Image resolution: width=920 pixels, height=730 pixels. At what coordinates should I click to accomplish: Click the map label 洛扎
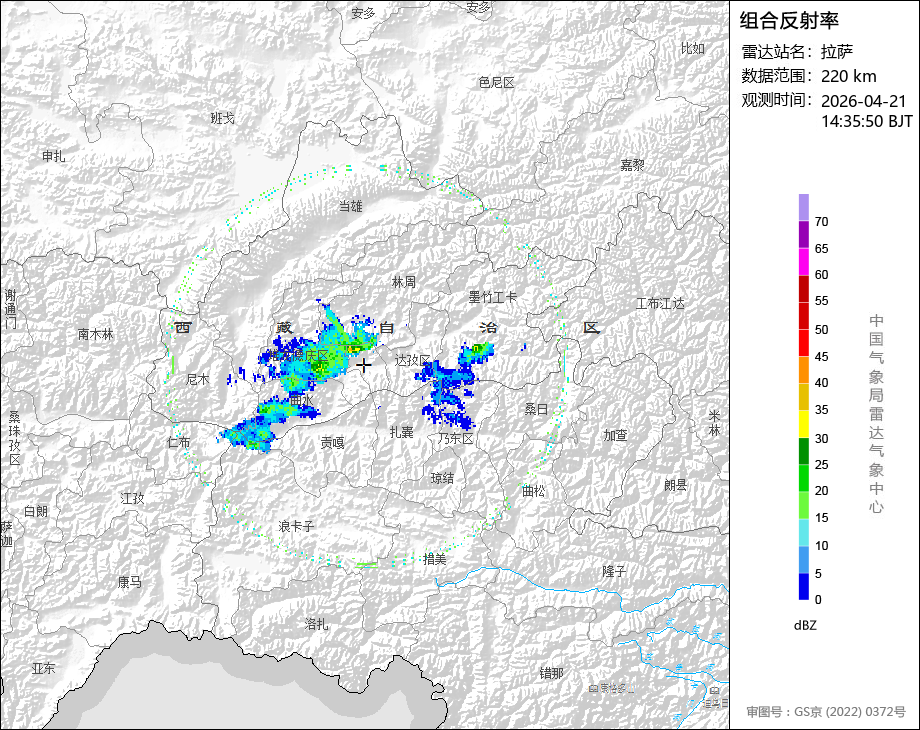click(316, 624)
